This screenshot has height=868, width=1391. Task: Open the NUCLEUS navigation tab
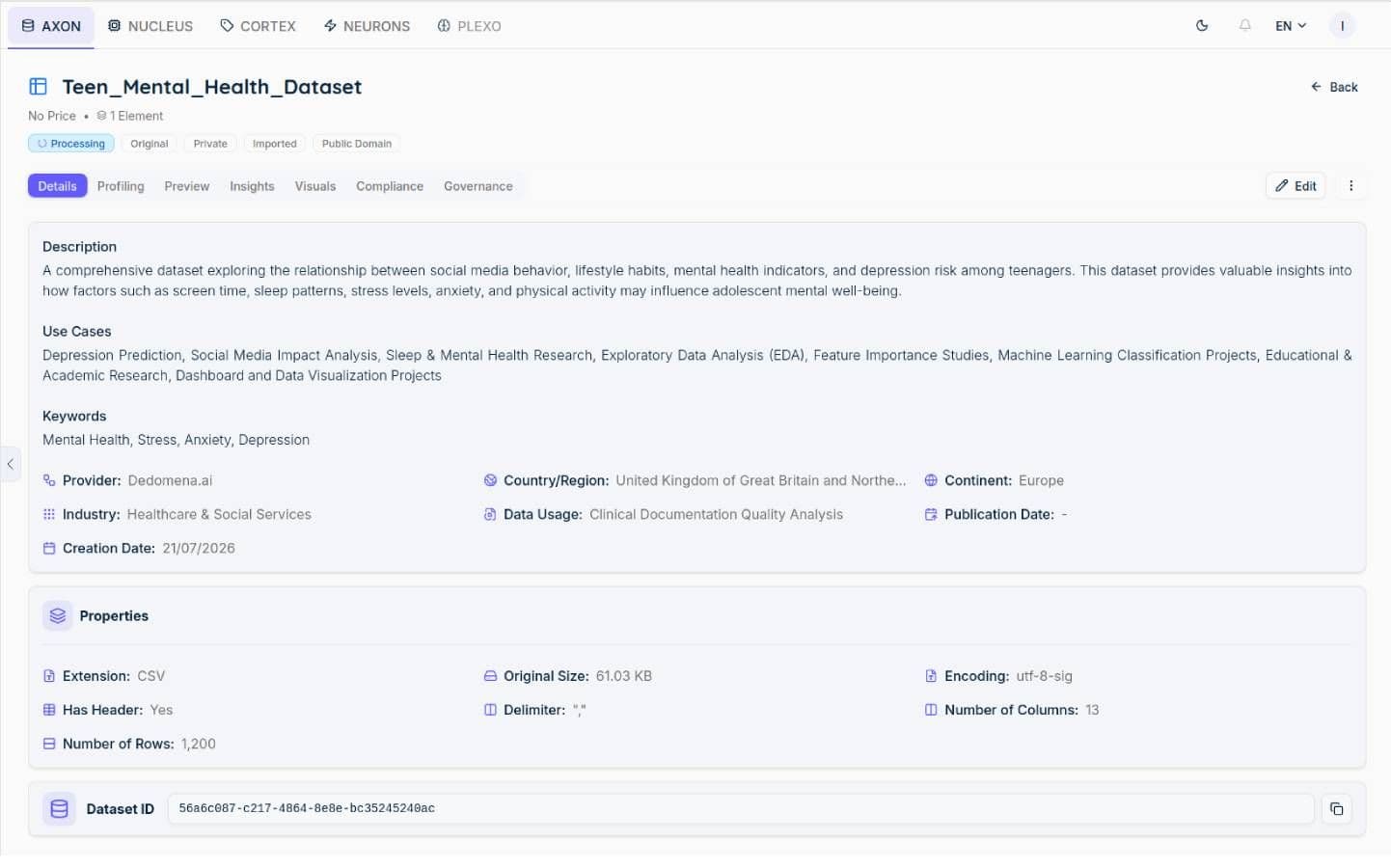coord(150,26)
